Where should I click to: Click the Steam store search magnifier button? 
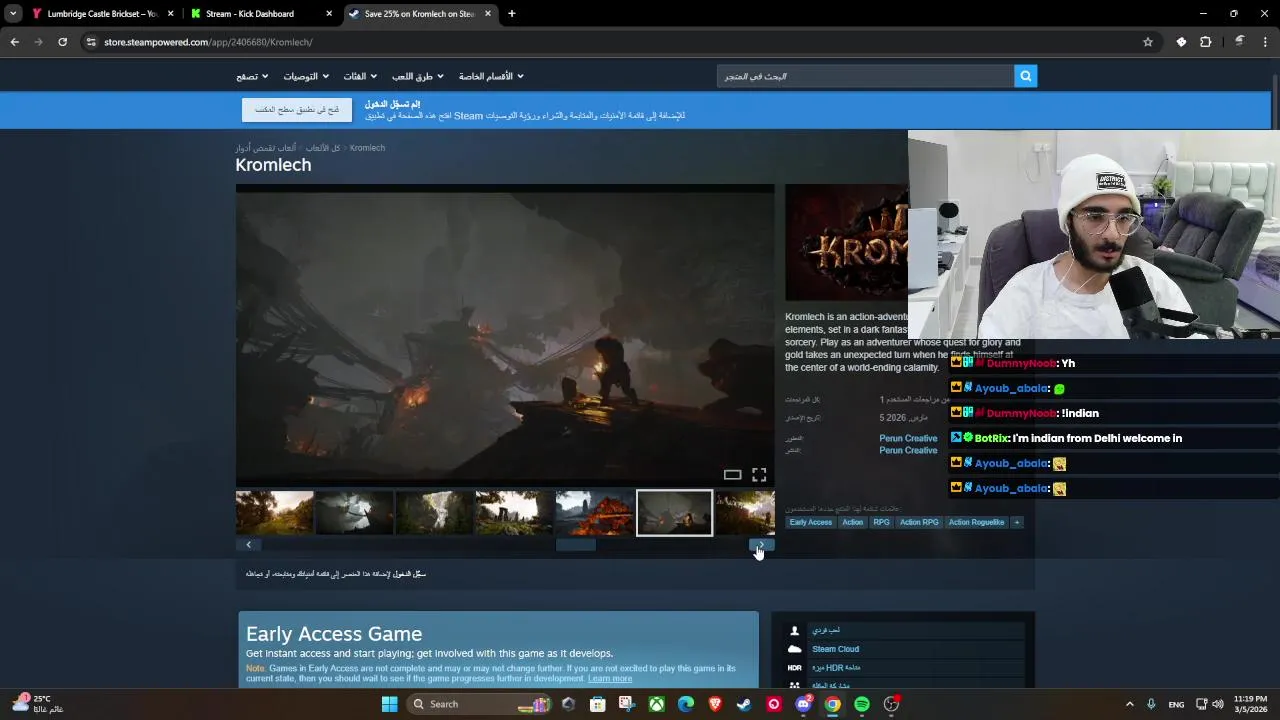pos(1025,76)
